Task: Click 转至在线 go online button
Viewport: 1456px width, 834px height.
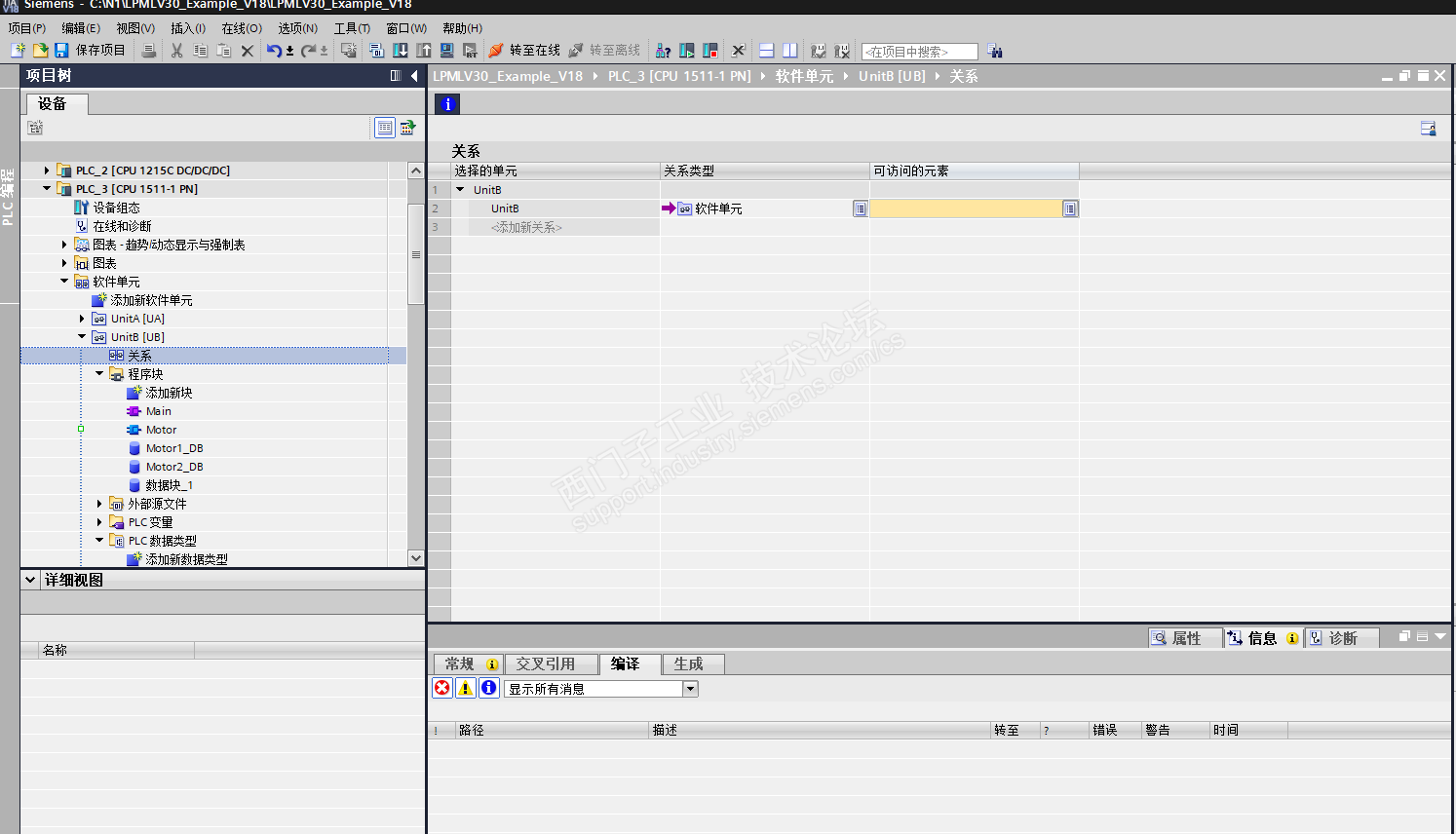Action: (524, 51)
